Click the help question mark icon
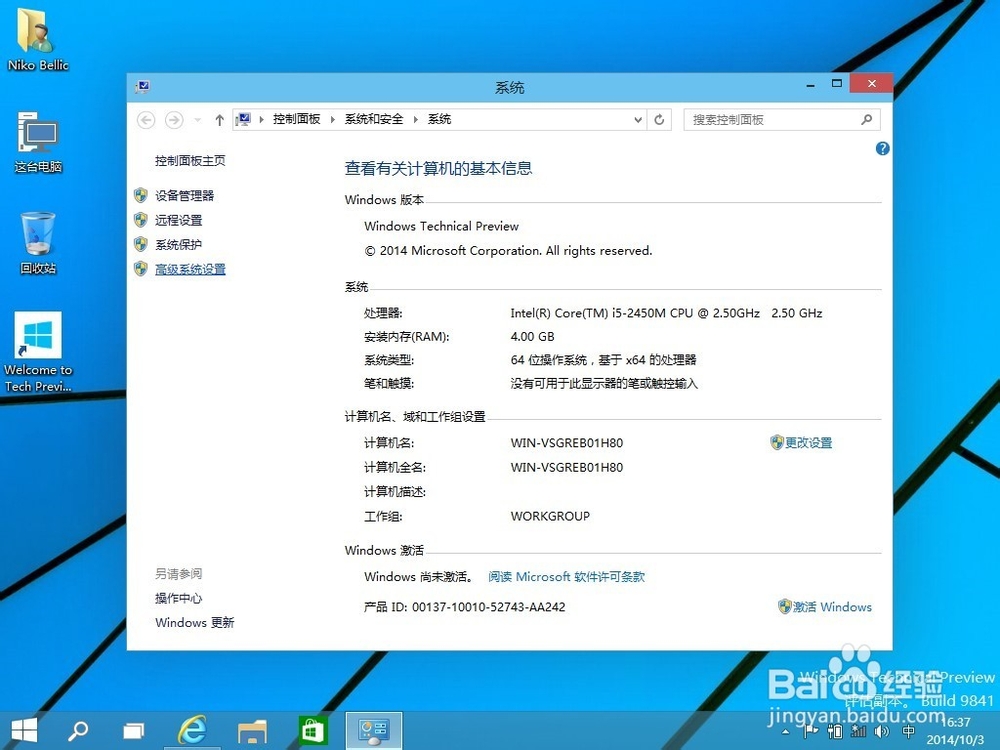This screenshot has height=750, width=1000. (x=882, y=149)
